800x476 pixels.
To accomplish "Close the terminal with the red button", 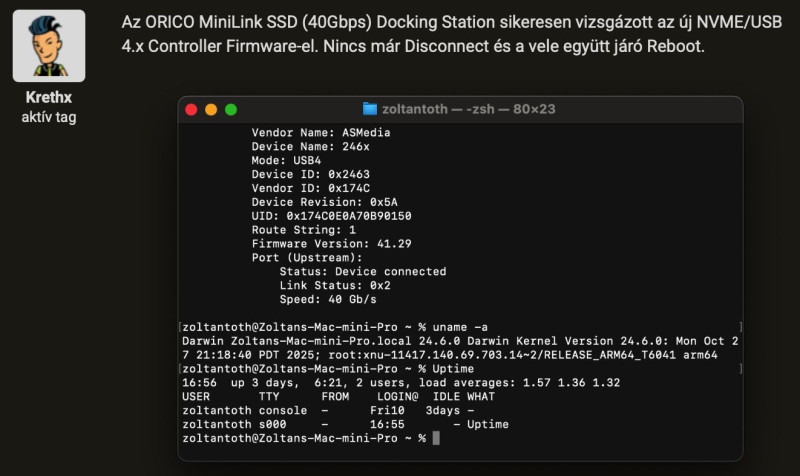I will click(x=191, y=109).
